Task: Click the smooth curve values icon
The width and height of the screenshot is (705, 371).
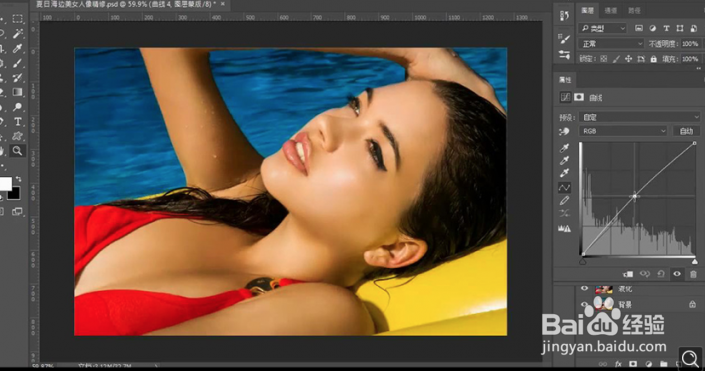Action: pyautogui.click(x=564, y=214)
